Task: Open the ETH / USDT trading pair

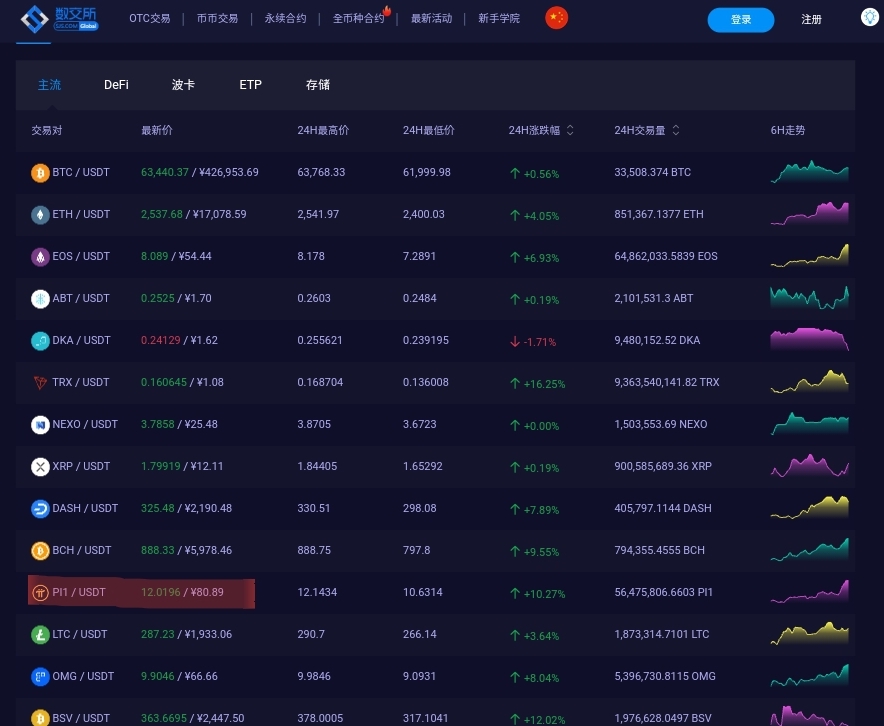Action: [81, 214]
